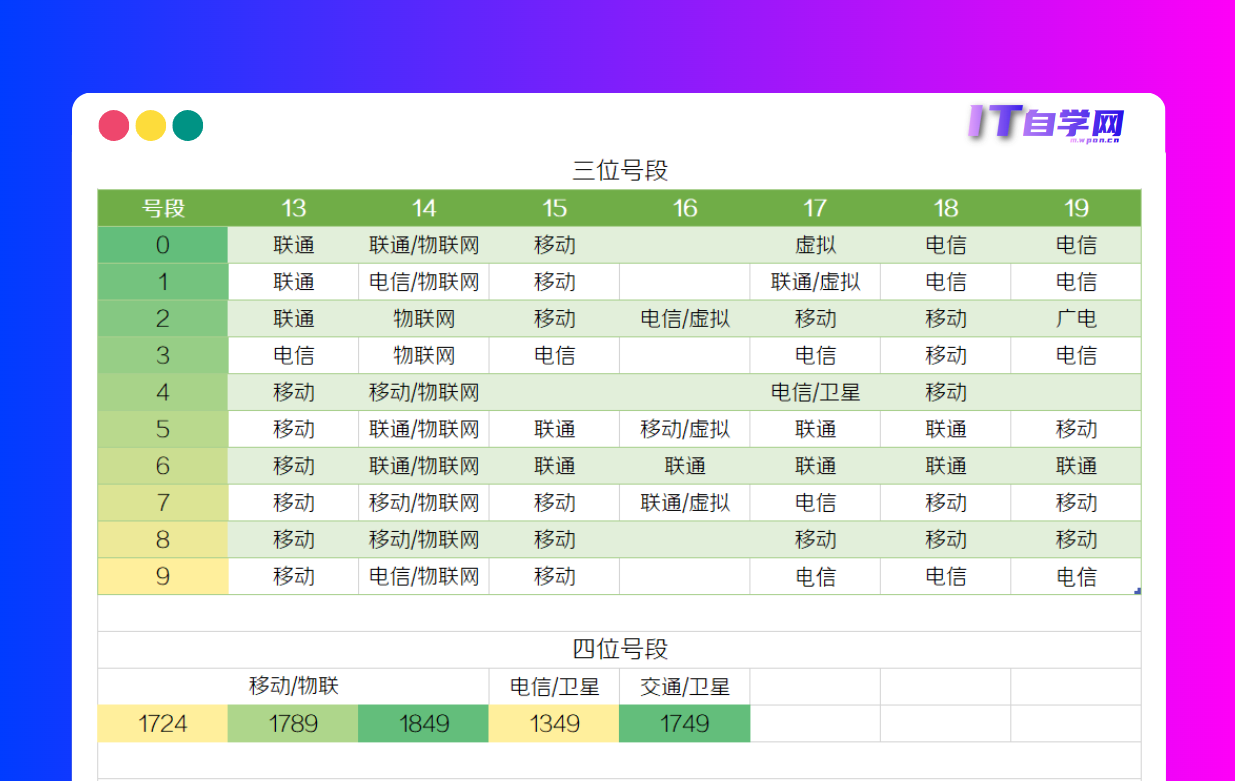Select the 联通/虚拟 cell in row 1

[815, 281]
